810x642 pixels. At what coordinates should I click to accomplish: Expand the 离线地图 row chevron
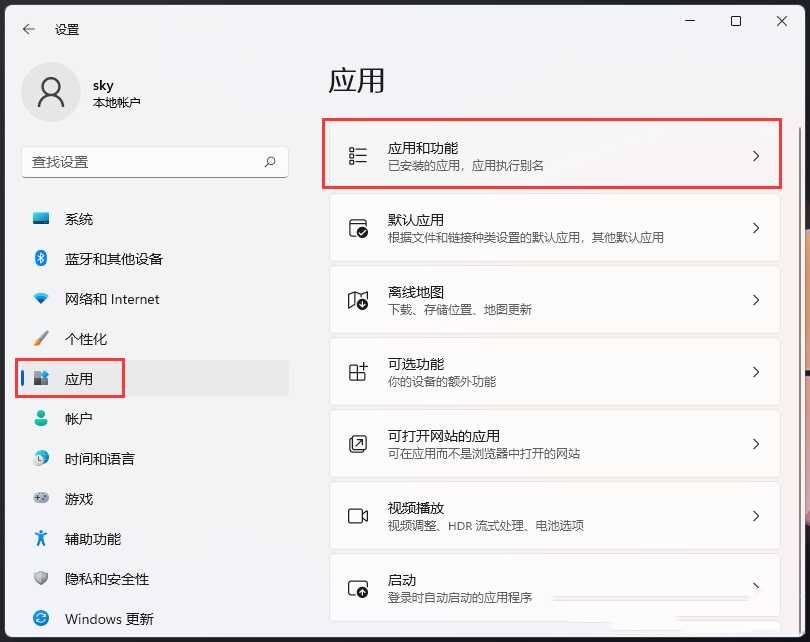(757, 299)
